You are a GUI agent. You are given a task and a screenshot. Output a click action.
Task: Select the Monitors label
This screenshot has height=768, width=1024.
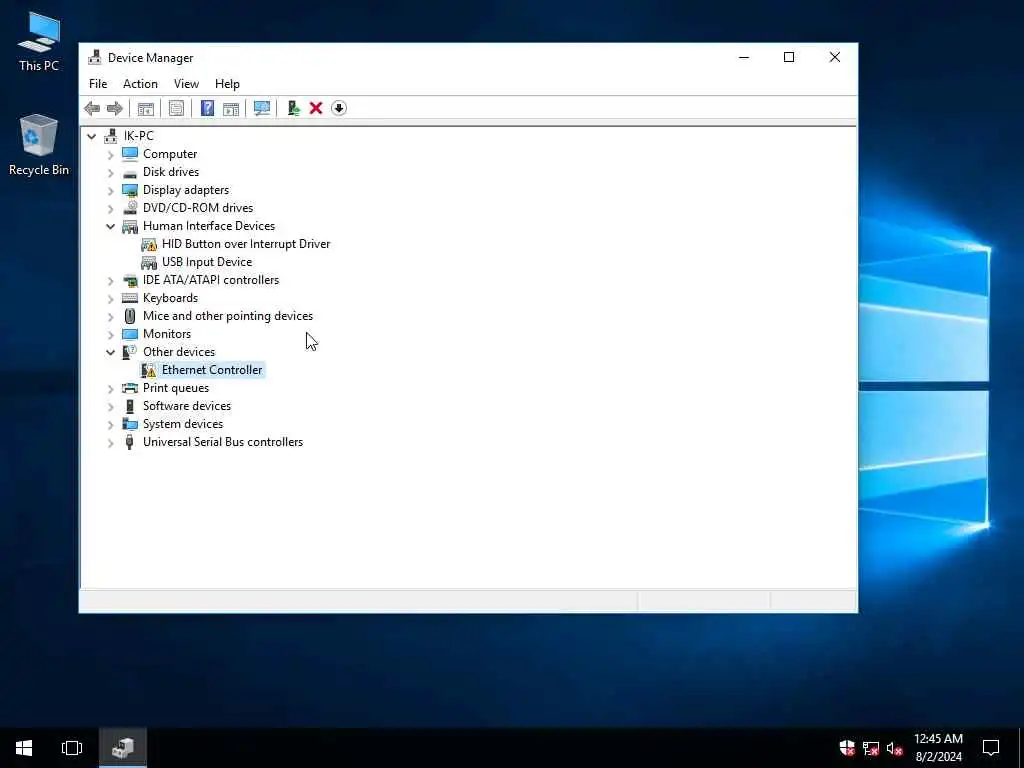pyautogui.click(x=167, y=334)
